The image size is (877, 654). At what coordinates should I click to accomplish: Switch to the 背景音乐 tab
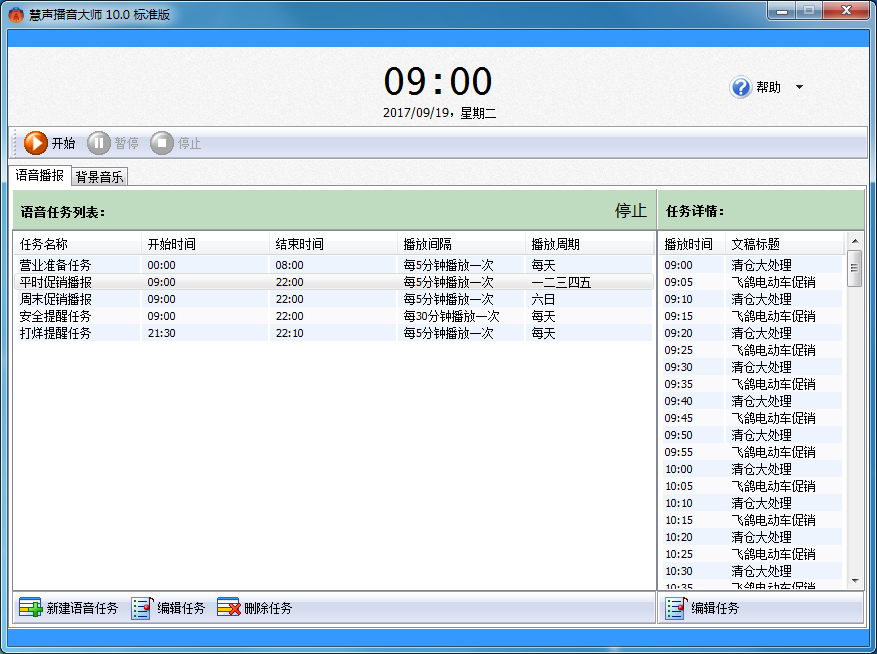point(98,176)
